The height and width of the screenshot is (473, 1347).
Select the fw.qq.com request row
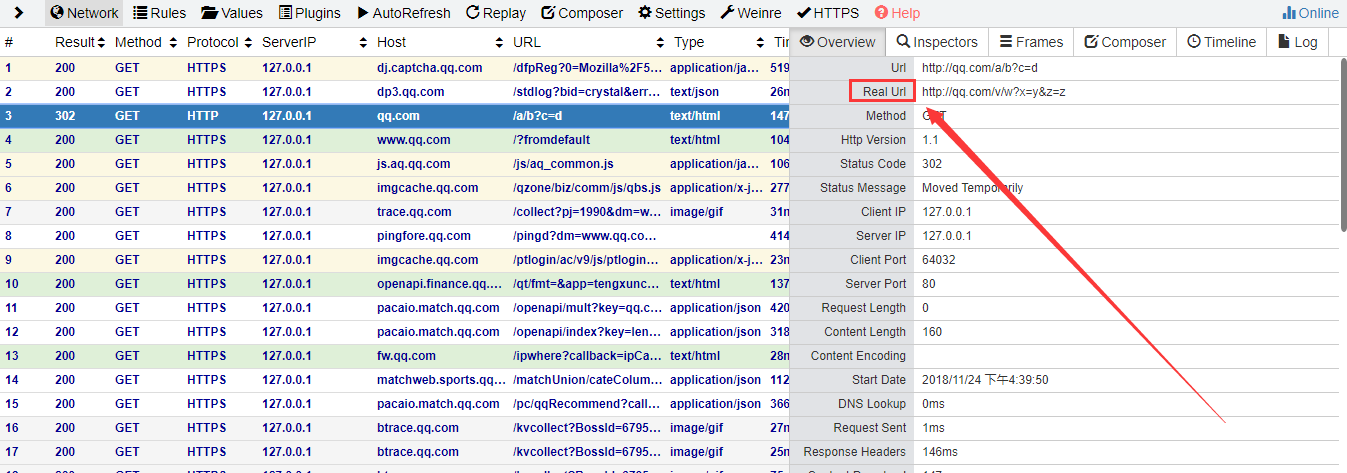[395, 356]
